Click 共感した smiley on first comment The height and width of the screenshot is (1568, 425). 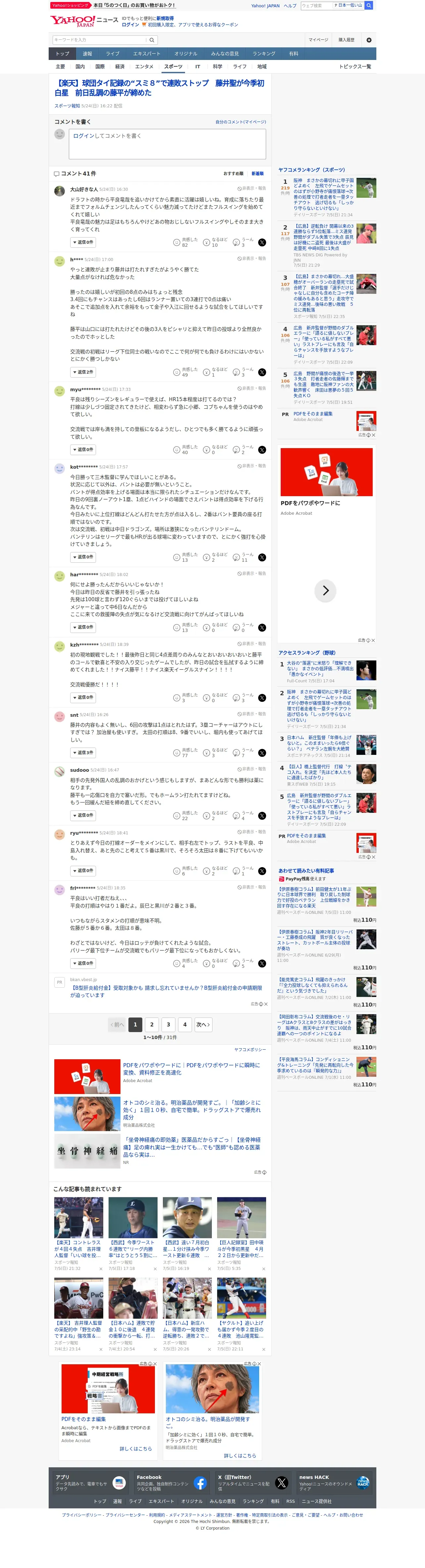176,242
